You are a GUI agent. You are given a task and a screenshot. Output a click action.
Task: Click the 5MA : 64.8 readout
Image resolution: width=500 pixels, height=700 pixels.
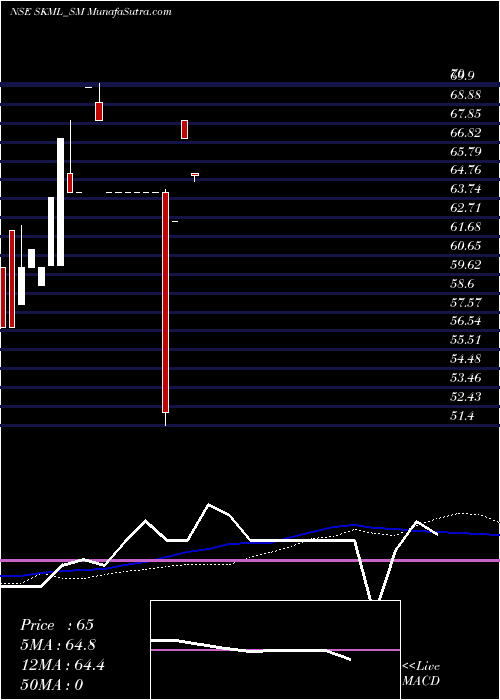58,645
